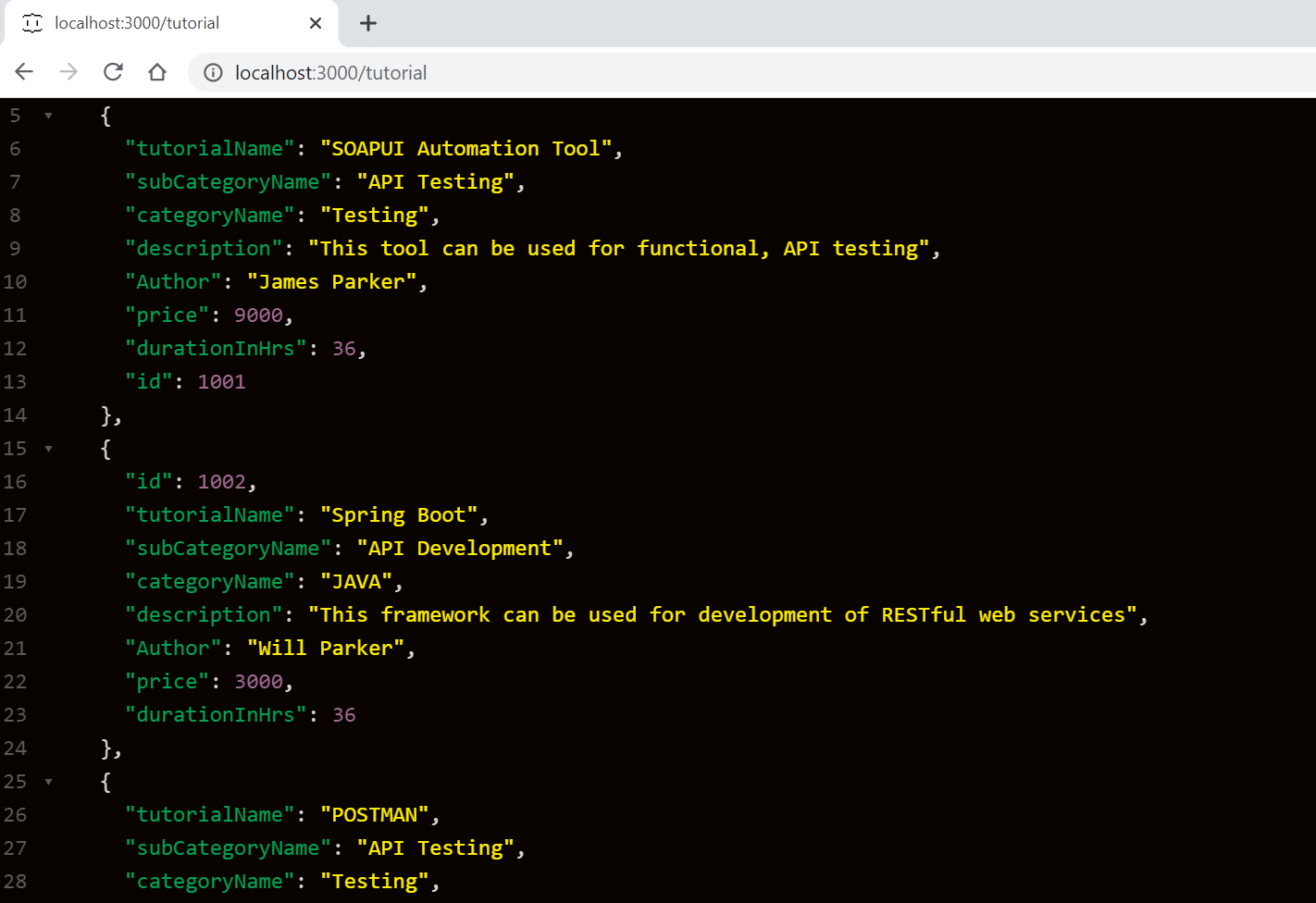This screenshot has width=1316, height=903.
Task: Click the price value 9000
Action: [259, 315]
